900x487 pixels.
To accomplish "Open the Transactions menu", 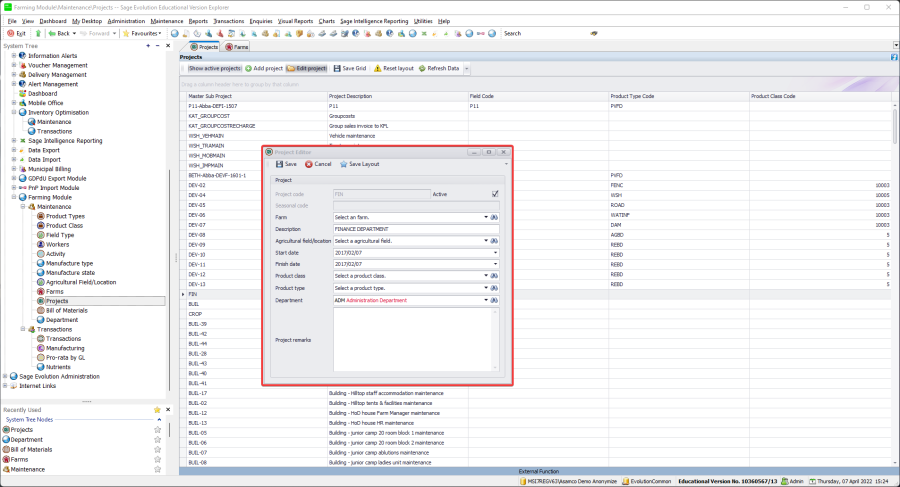I will 228,20.
